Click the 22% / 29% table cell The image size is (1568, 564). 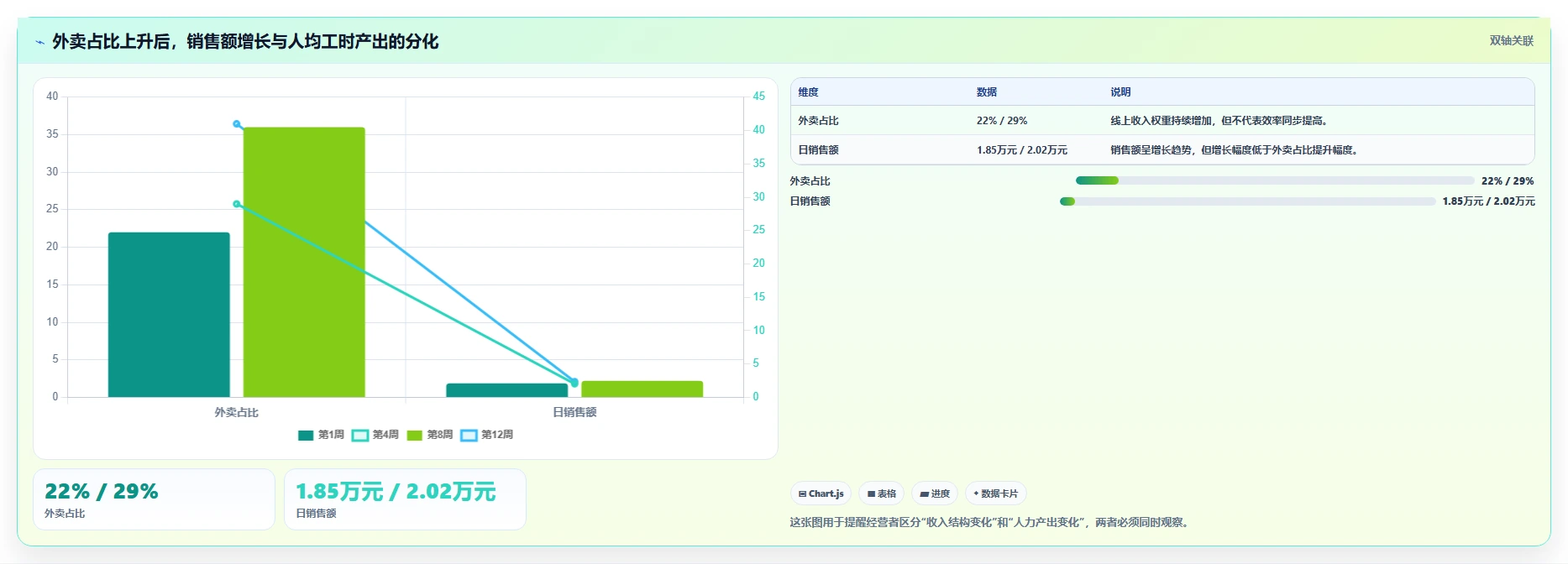point(1002,121)
